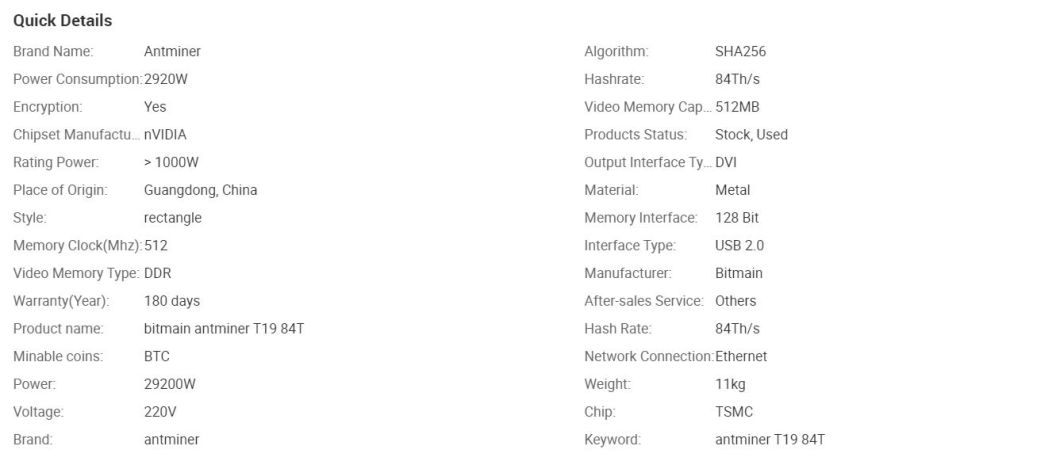Click the nVIDIA chipset manufacturer value
Screen dimensions: 1060x461
coord(165,134)
